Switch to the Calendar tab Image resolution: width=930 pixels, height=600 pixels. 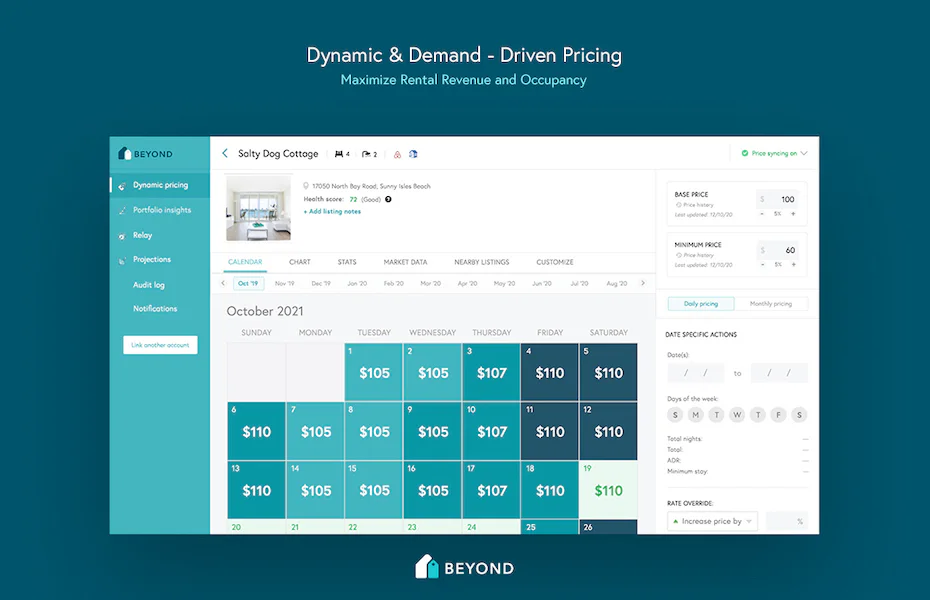245,262
